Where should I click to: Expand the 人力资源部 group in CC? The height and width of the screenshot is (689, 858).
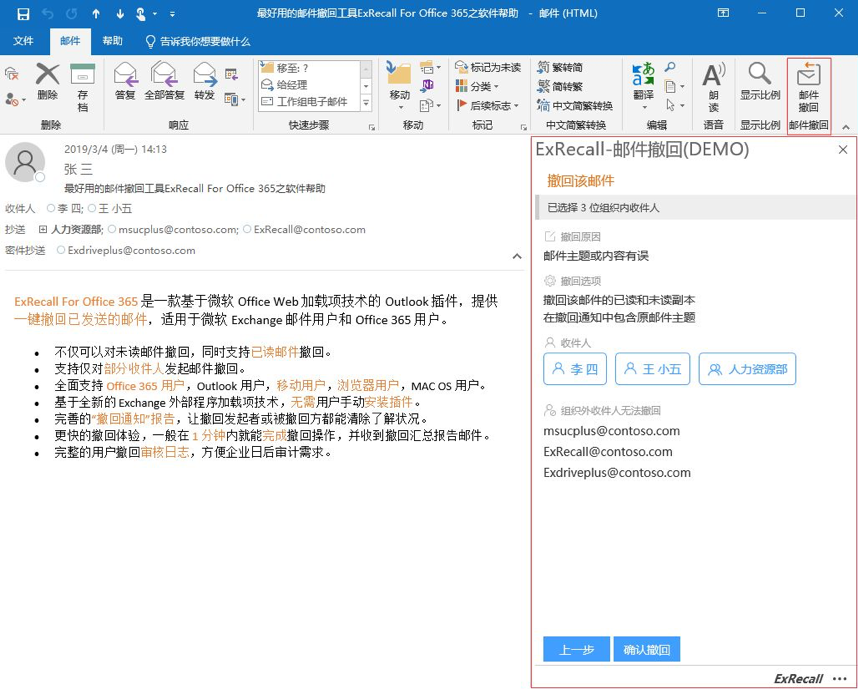pos(43,229)
